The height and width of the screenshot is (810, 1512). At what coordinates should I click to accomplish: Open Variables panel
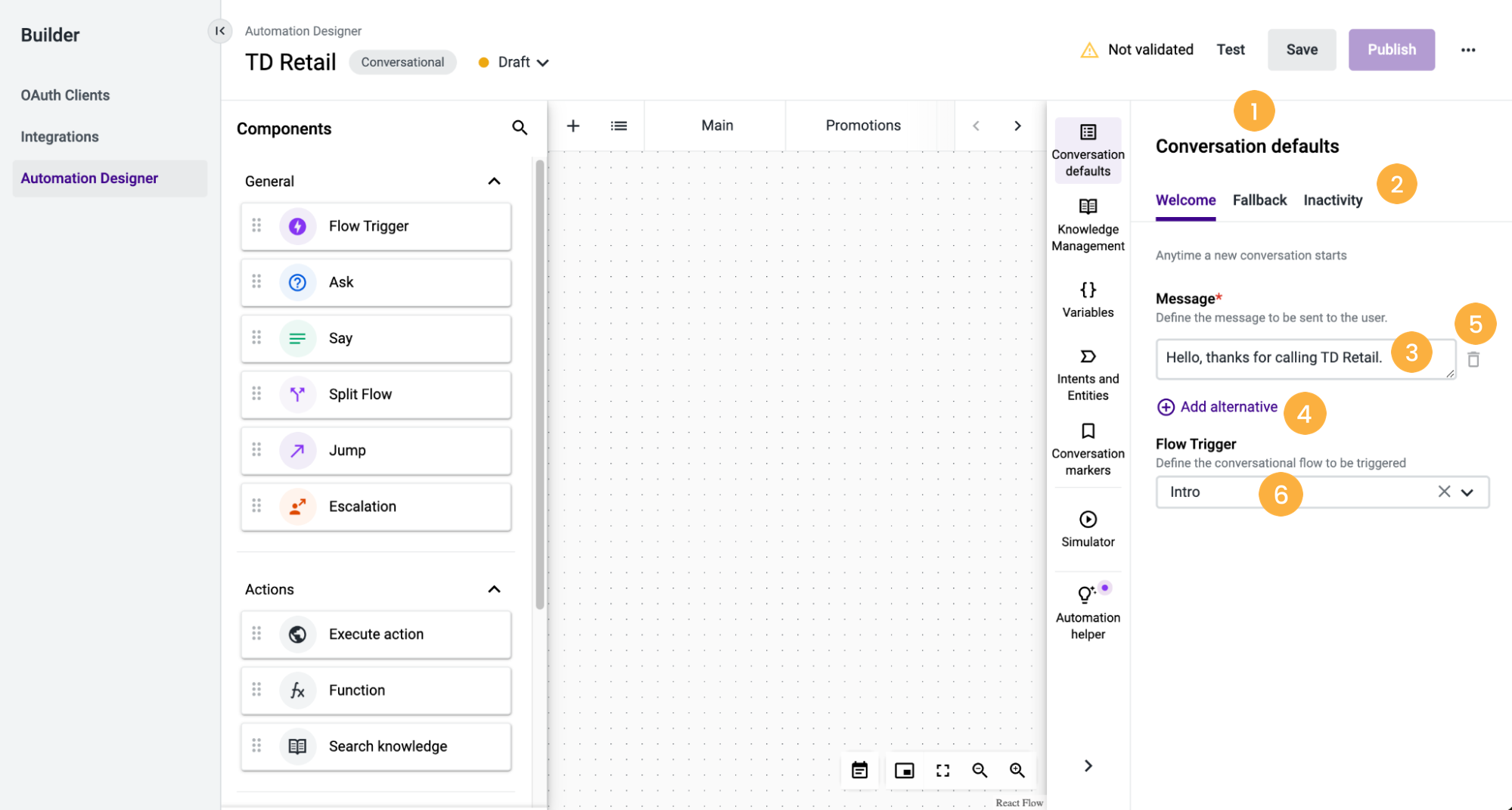[x=1088, y=300]
